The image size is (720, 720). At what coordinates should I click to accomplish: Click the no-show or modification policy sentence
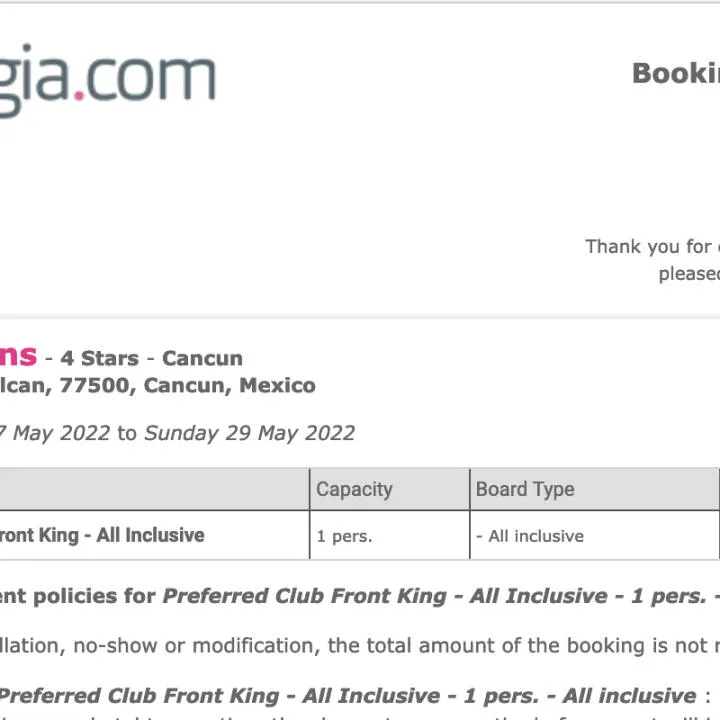click(x=360, y=646)
